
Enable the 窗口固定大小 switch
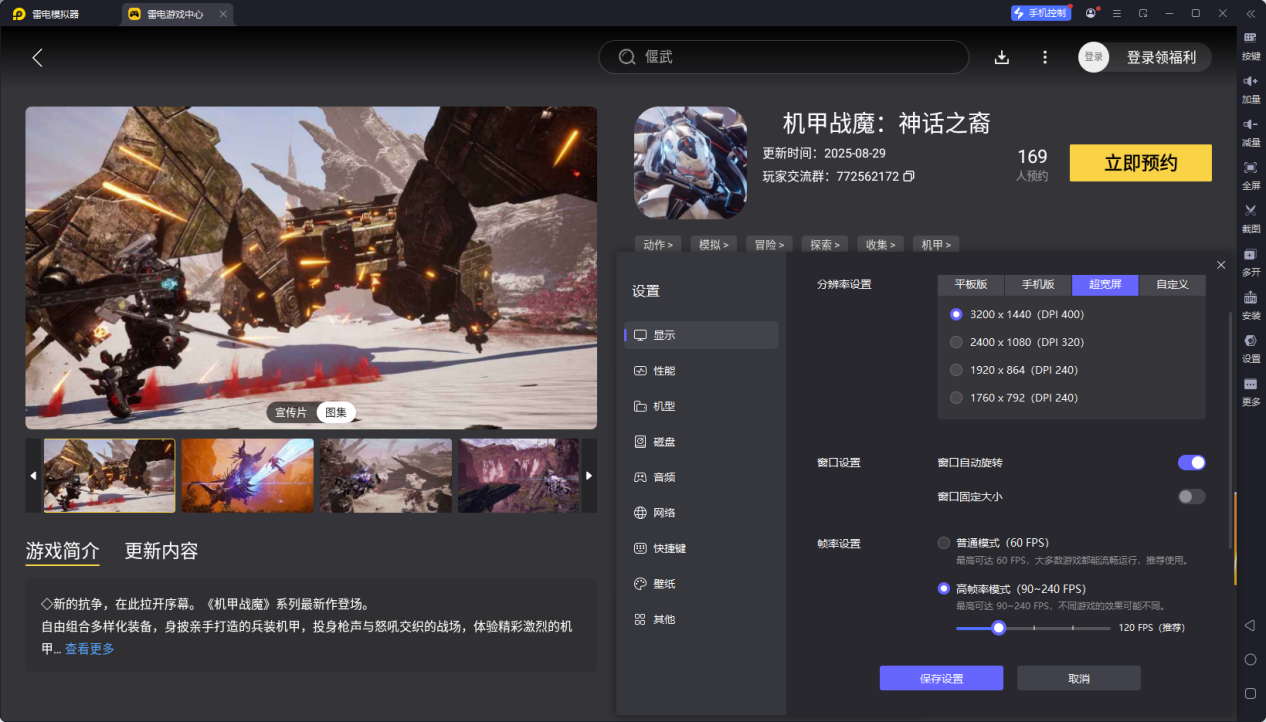click(x=1191, y=497)
